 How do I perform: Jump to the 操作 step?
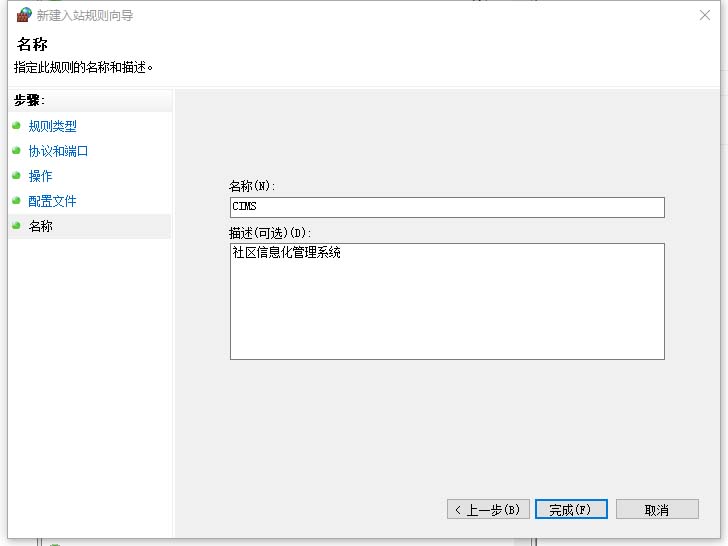40,176
